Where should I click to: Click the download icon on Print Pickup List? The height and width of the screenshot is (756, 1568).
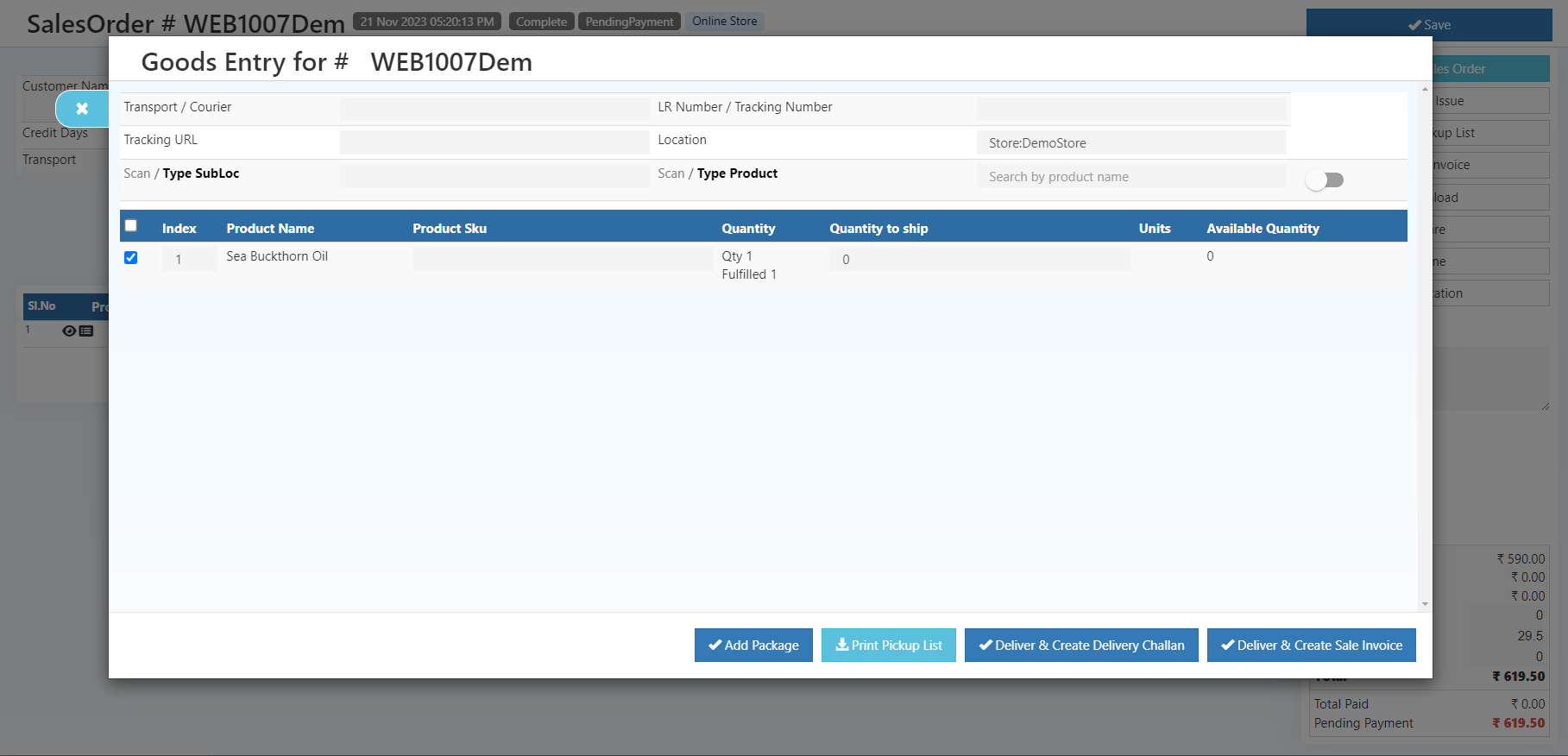842,645
